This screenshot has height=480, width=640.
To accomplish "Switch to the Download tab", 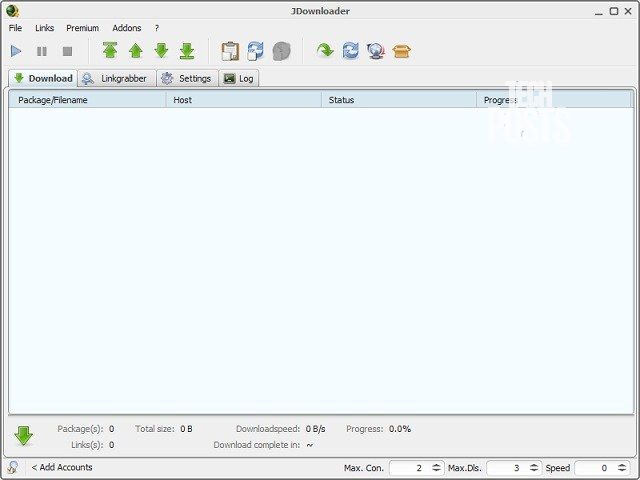I will (x=43, y=78).
